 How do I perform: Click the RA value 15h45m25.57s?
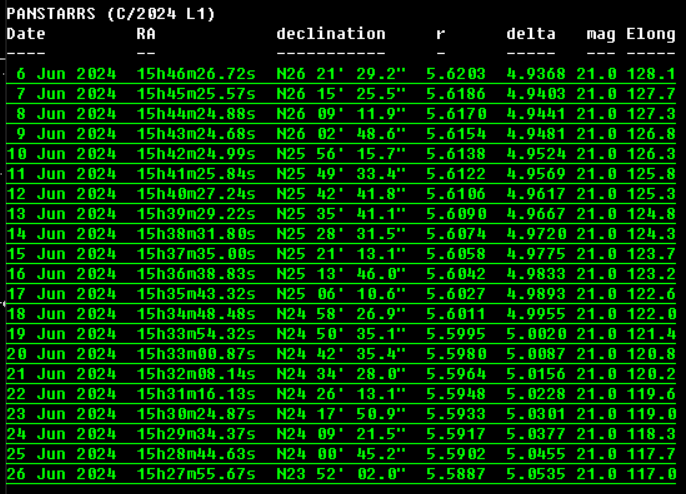pos(196,94)
